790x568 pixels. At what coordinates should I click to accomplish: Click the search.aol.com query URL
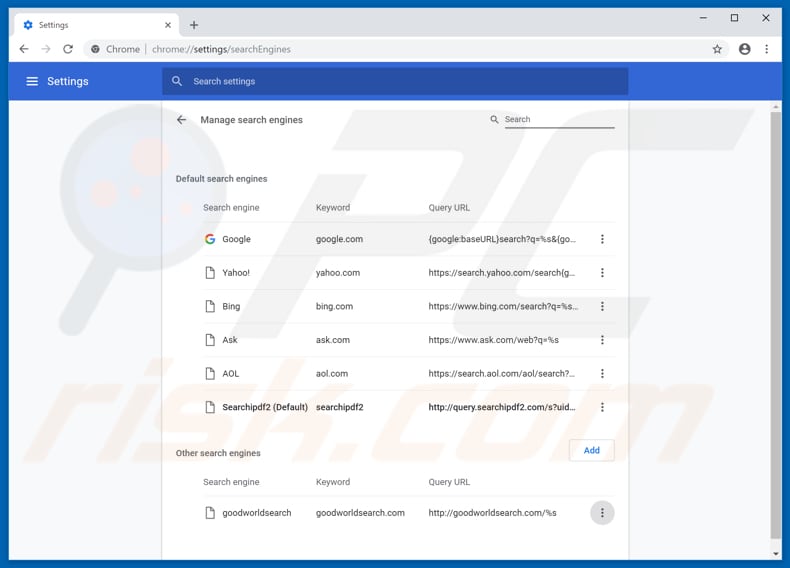click(x=501, y=373)
